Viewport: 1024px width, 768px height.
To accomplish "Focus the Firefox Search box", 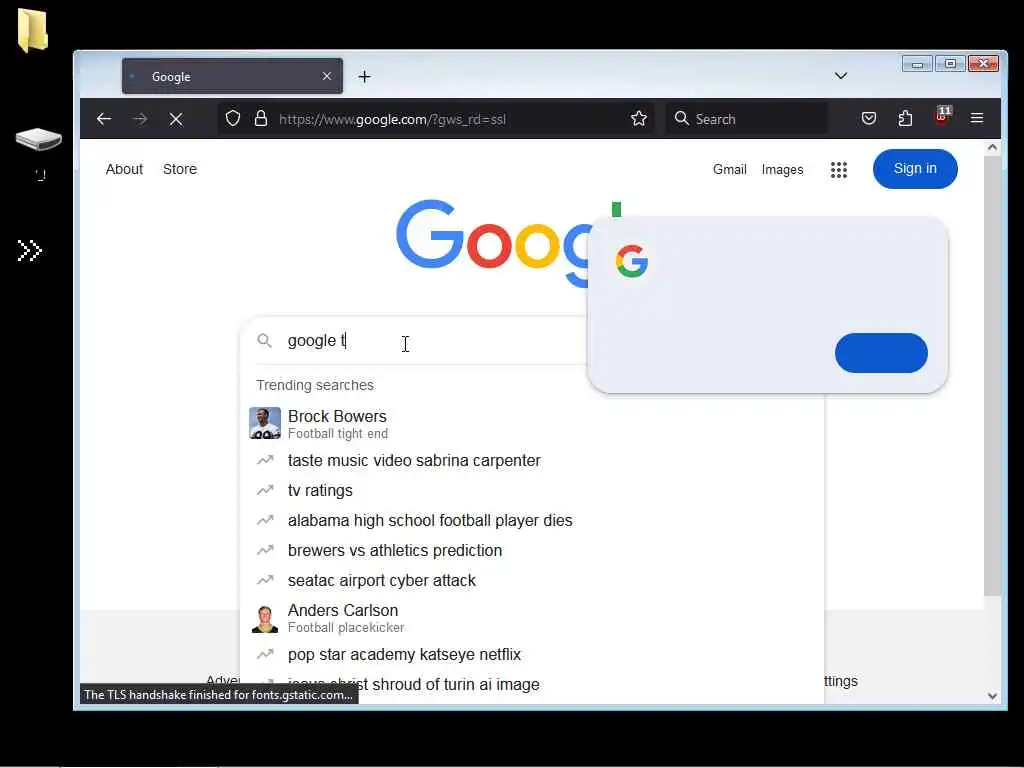I will coord(746,119).
